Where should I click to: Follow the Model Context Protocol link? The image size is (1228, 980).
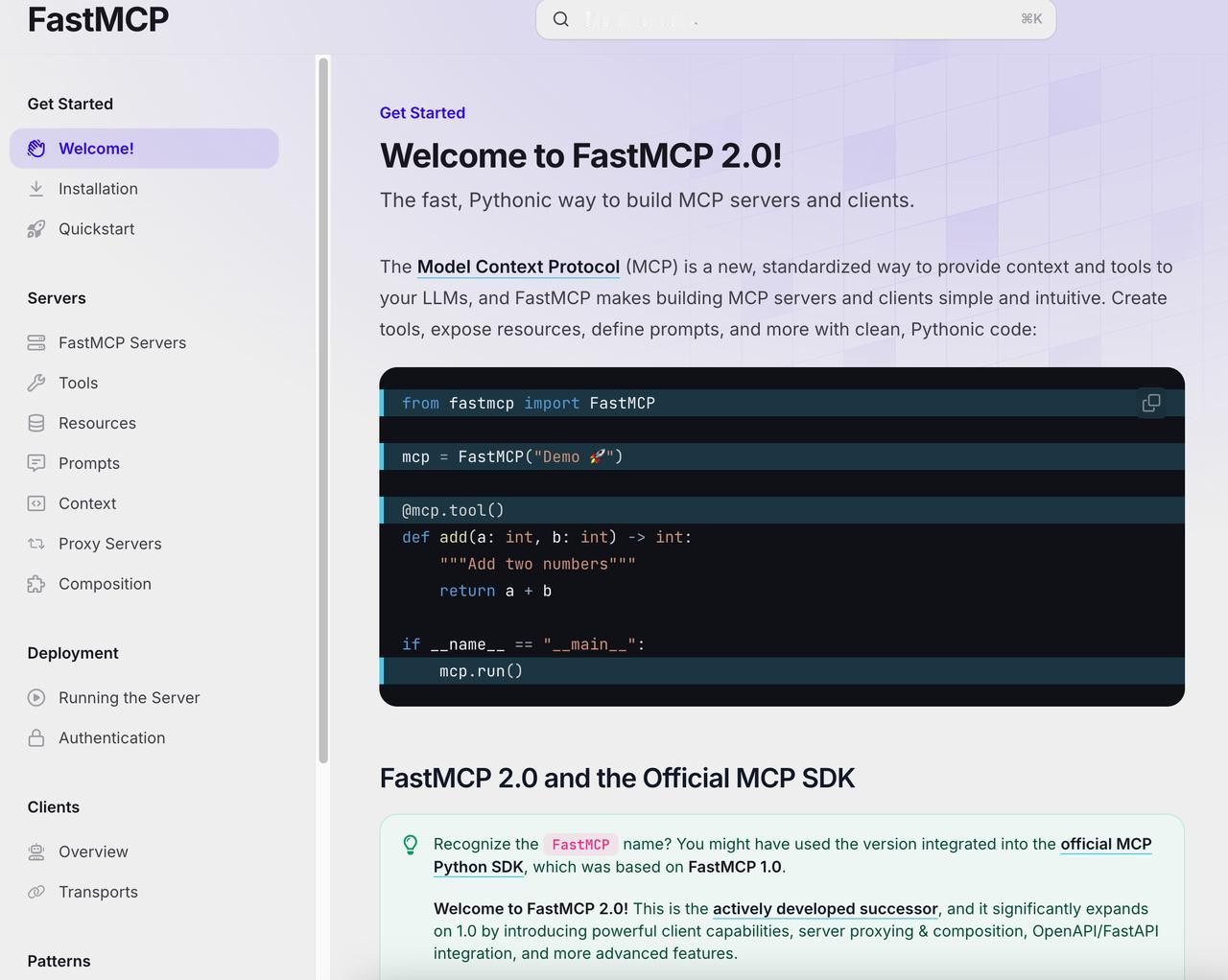click(x=518, y=267)
